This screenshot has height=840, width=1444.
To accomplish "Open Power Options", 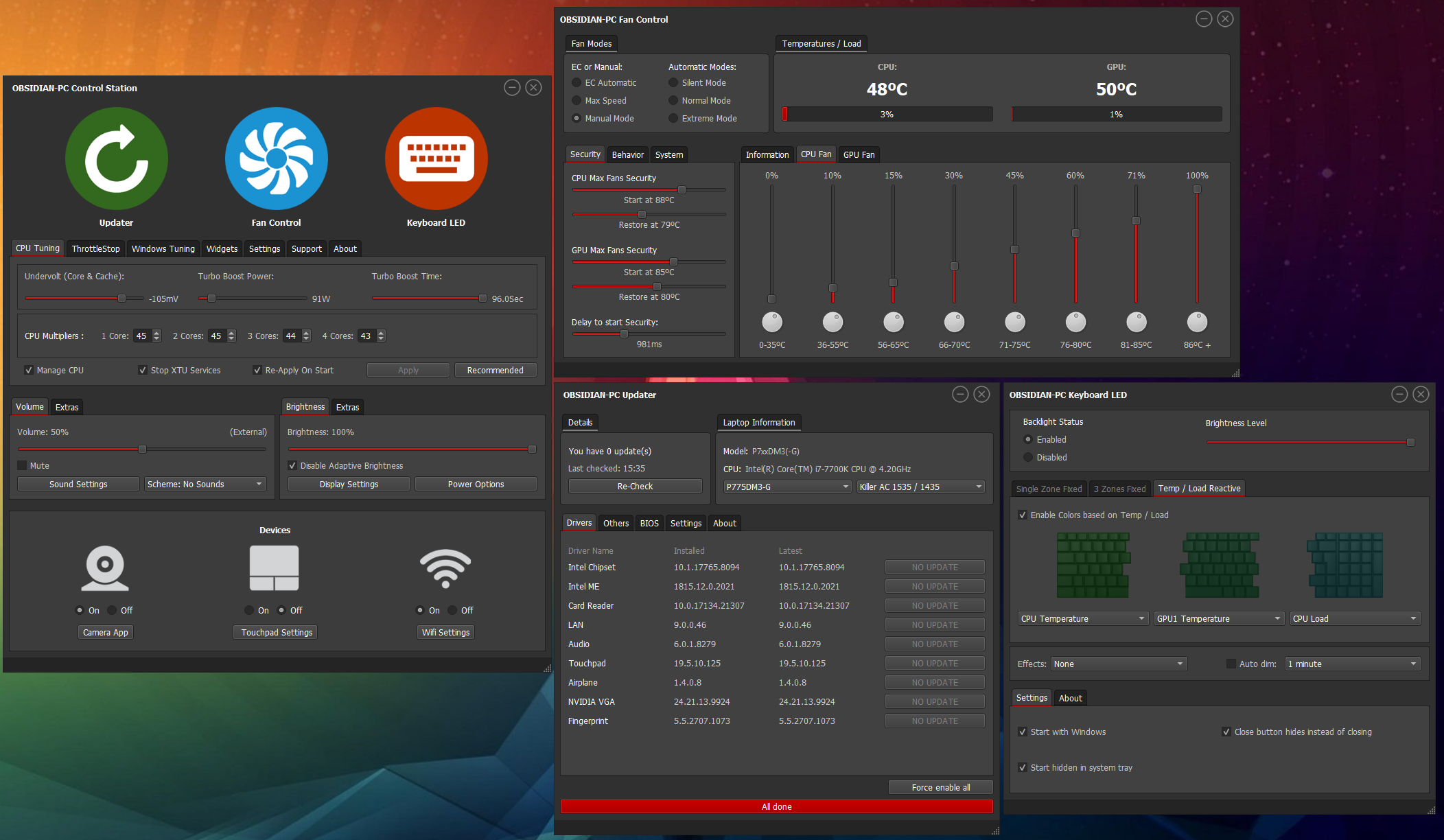I will [x=476, y=484].
